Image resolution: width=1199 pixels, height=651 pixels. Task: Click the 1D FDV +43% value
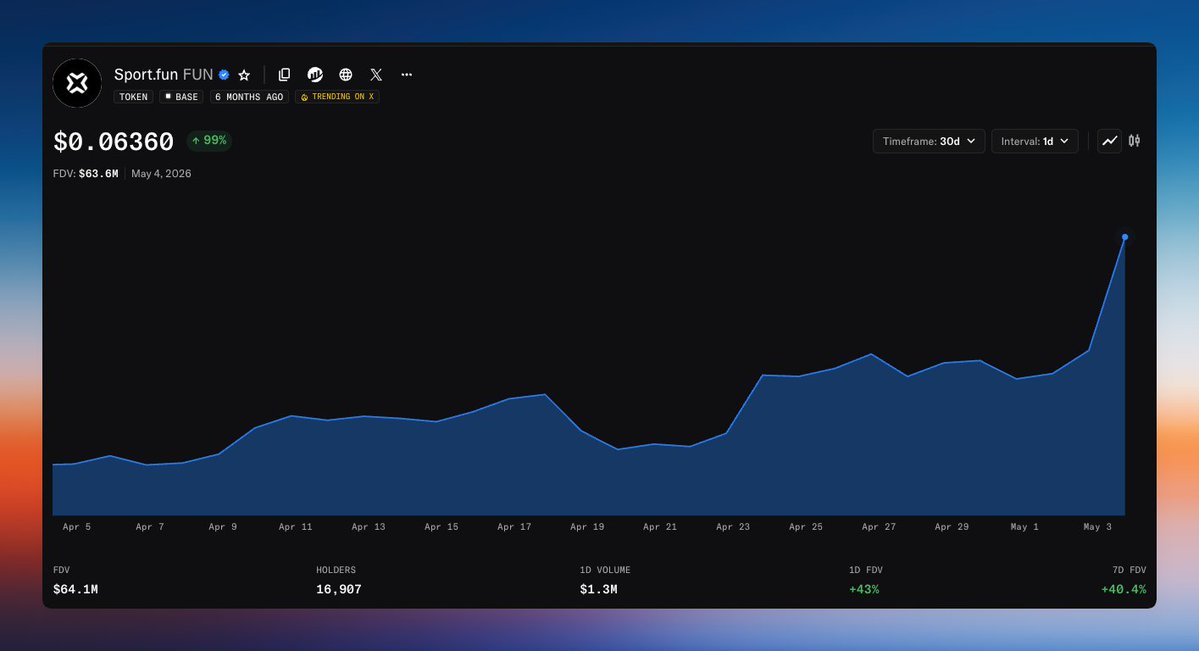click(864, 590)
